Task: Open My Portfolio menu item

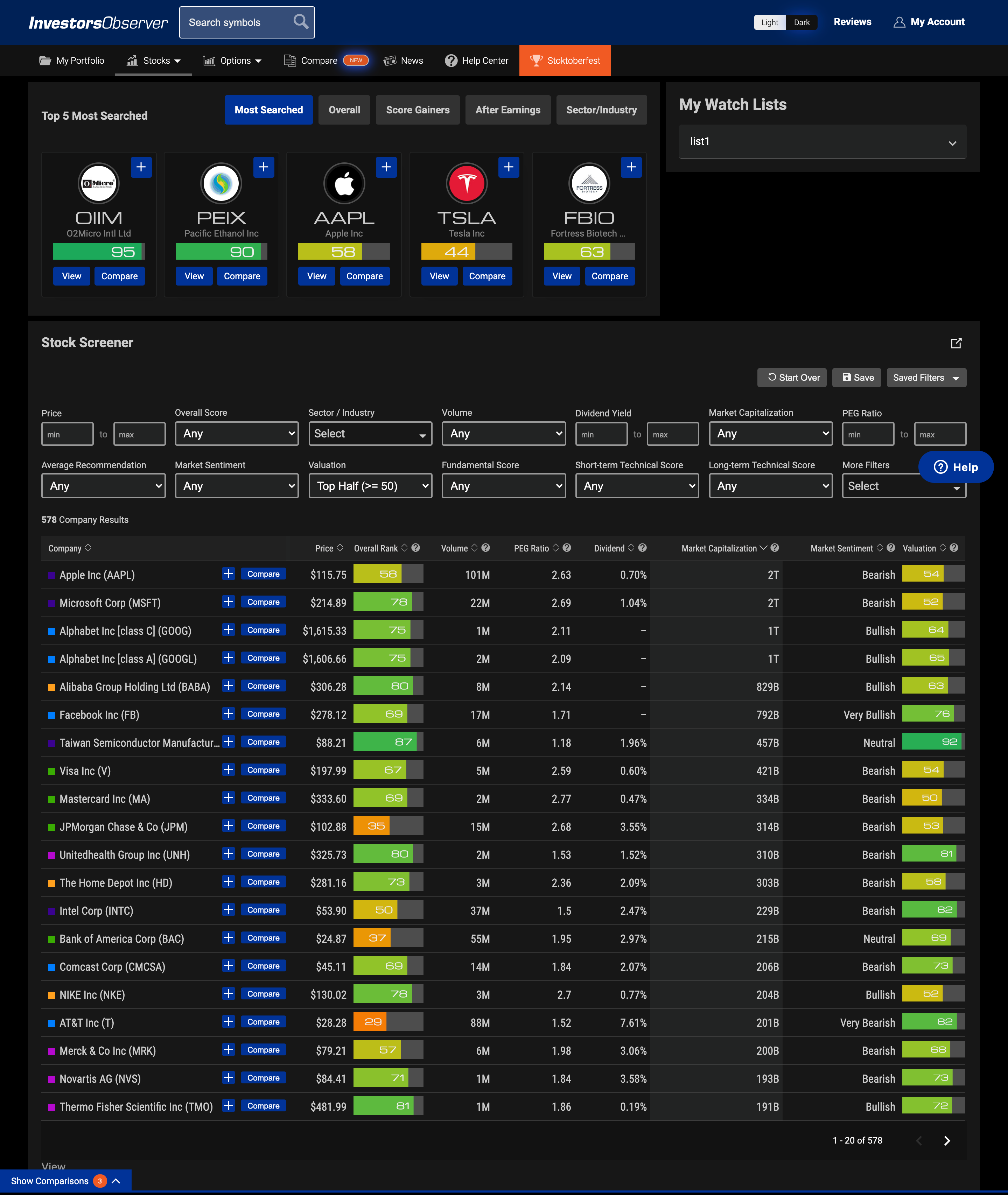Action: 71,61
